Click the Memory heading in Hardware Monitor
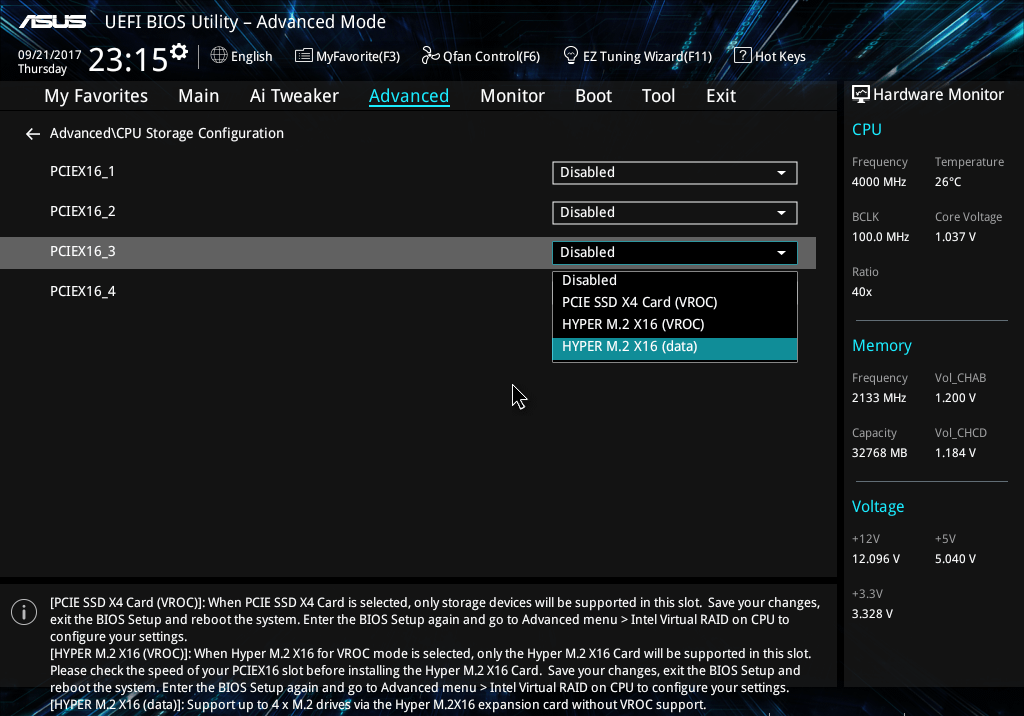 tap(882, 346)
